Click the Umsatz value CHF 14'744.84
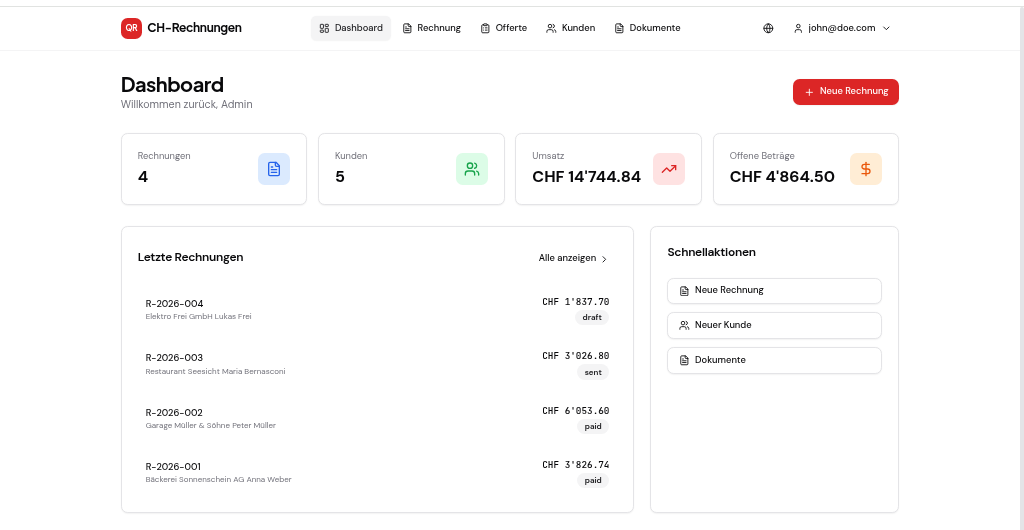This screenshot has width=1024, height=530. click(x=586, y=177)
